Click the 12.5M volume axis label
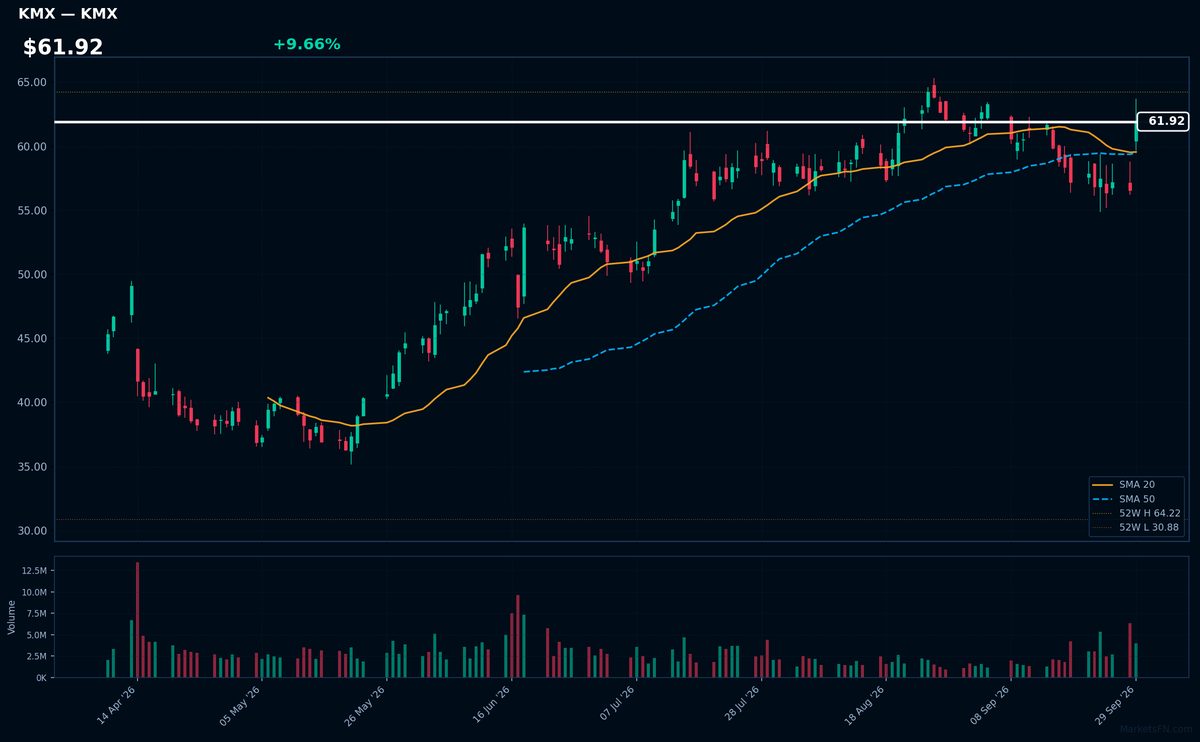 tap(33, 570)
